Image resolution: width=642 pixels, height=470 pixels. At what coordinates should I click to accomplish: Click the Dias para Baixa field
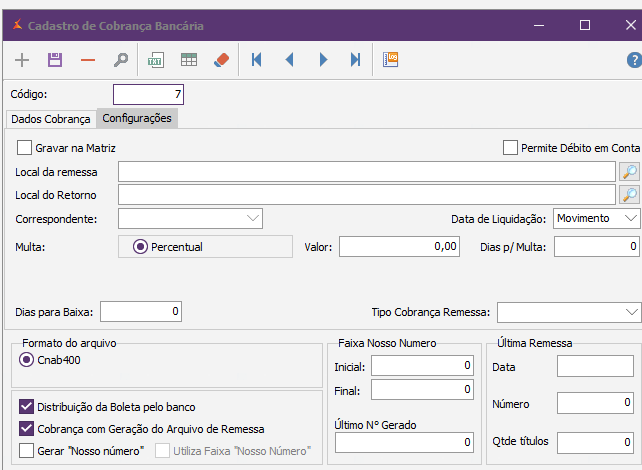[x=141, y=312]
